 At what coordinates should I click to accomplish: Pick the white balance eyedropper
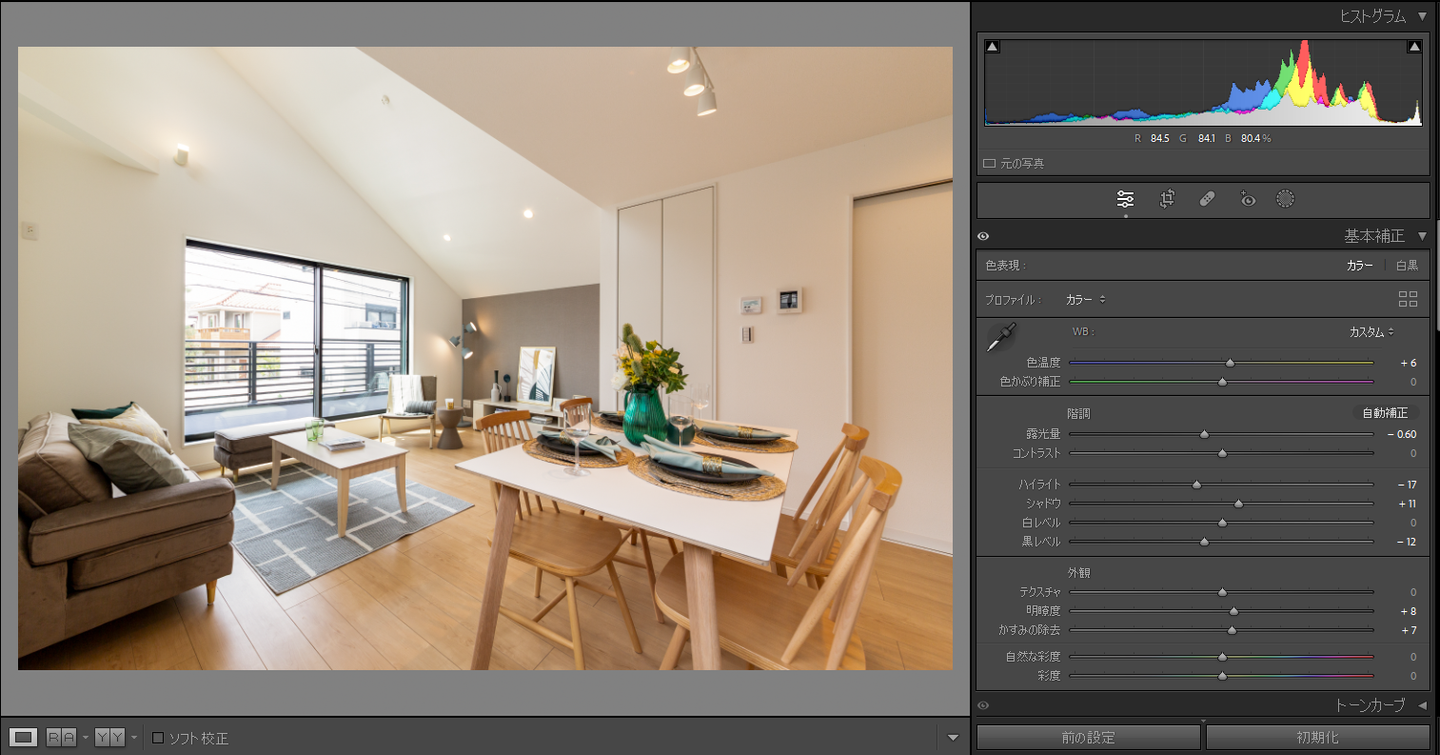[1001, 337]
